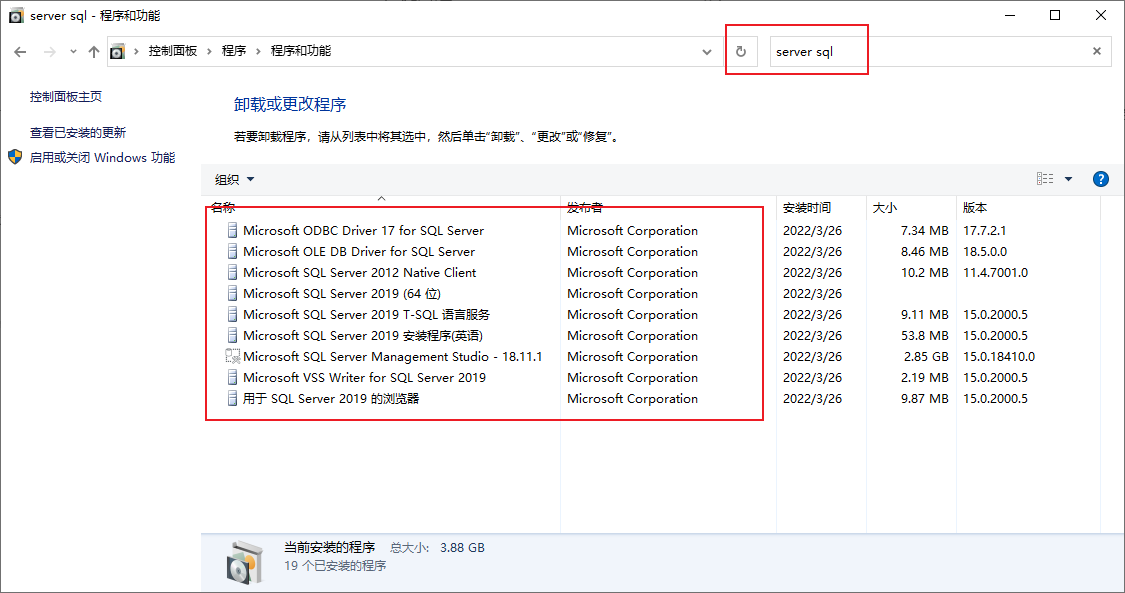Click the 控制面板 breadcrumb
Image resolution: width=1125 pixels, height=593 pixels.
pyautogui.click(x=173, y=51)
